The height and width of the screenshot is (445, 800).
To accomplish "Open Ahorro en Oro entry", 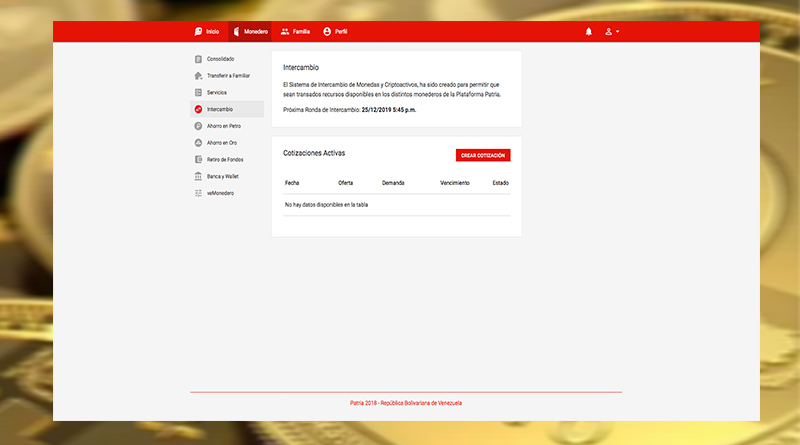I will coord(227,143).
